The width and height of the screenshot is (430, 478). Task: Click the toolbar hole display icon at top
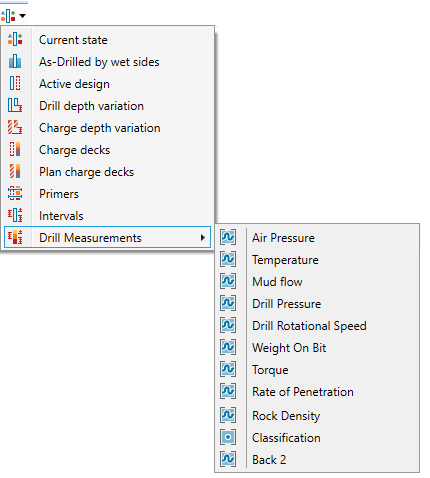(8, 16)
